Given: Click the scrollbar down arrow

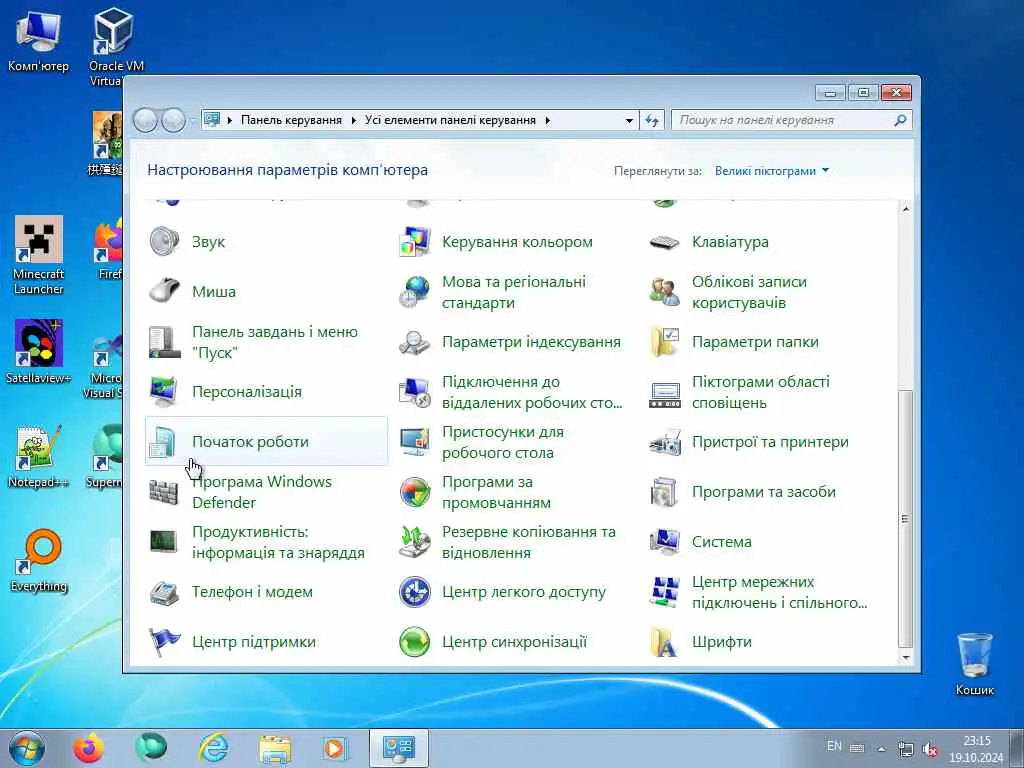Looking at the screenshot, I should point(905,657).
